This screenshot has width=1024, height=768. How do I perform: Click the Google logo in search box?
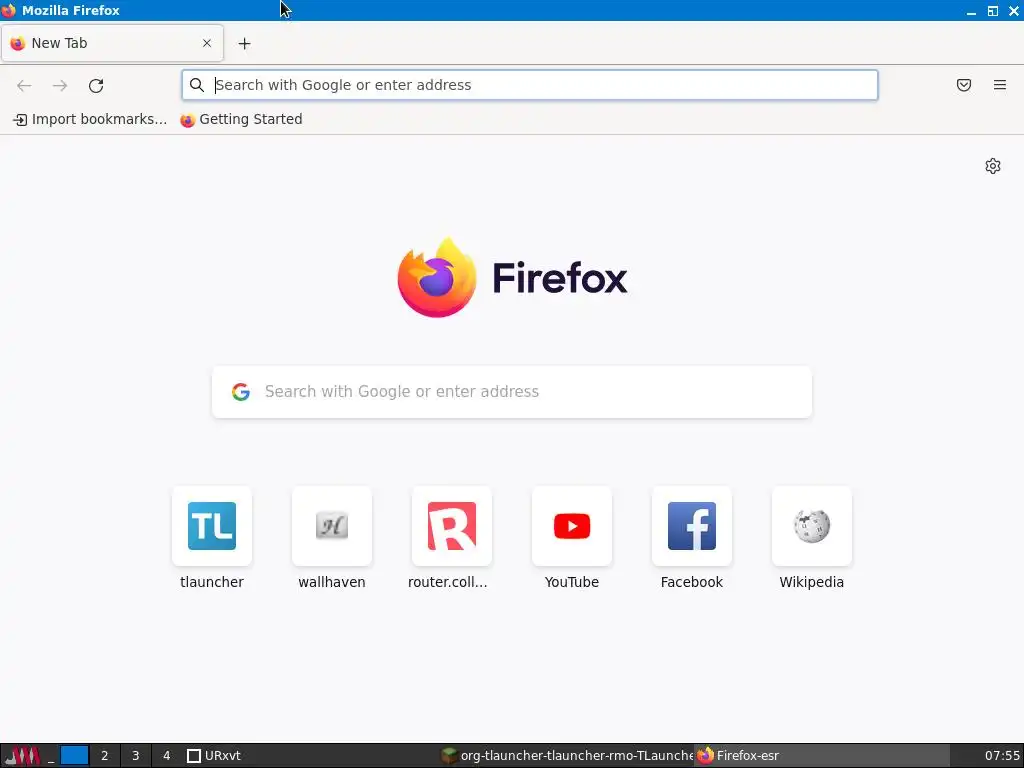241,392
